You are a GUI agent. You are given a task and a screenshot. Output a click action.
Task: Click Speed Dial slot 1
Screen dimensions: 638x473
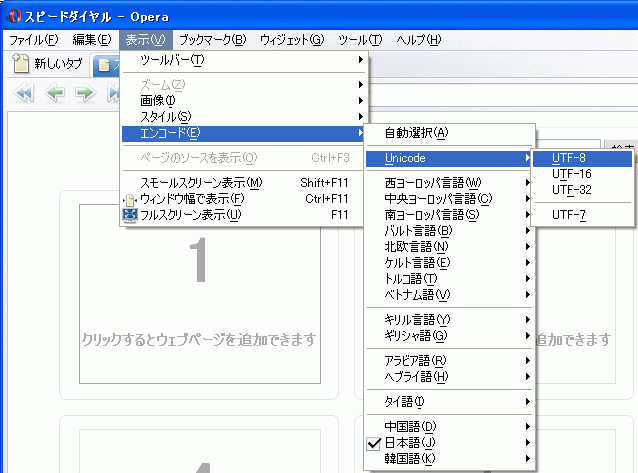[x=200, y=294]
